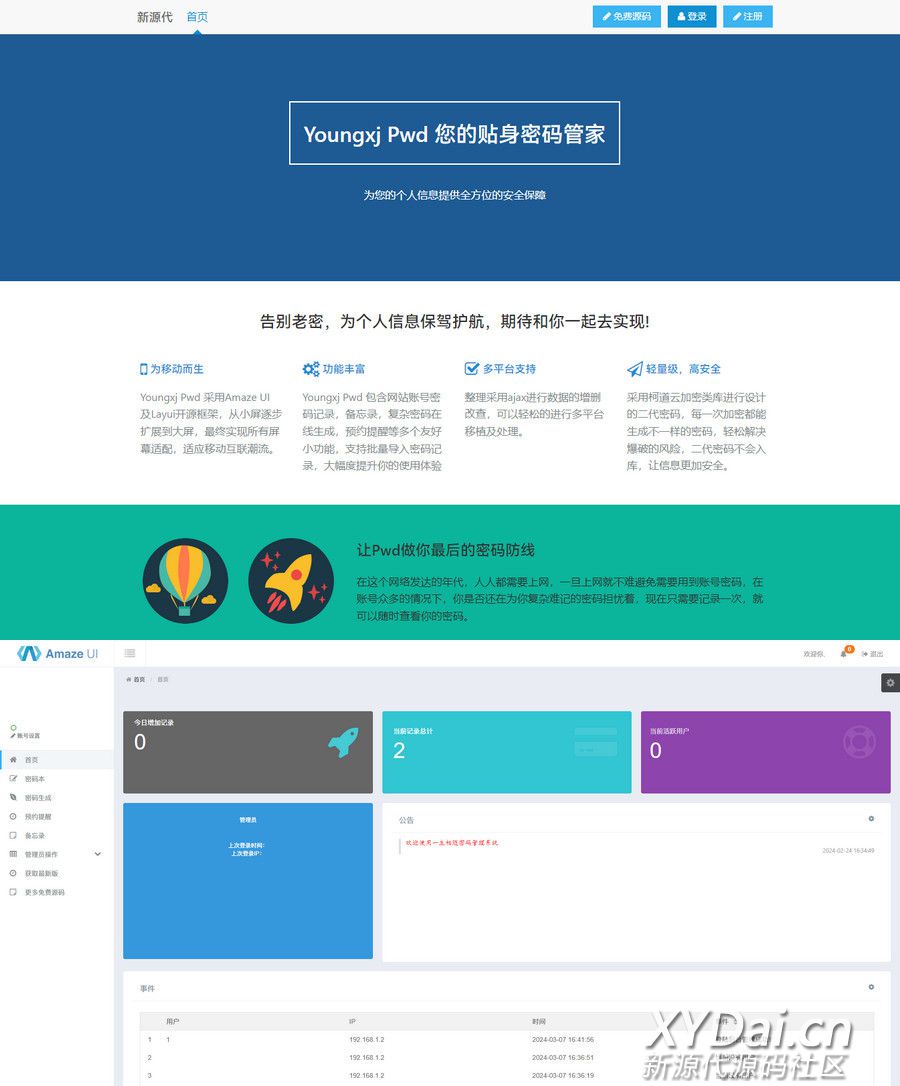The height and width of the screenshot is (1086, 900).
Task: Open 密码生成 in the sidebar
Action: [37, 798]
